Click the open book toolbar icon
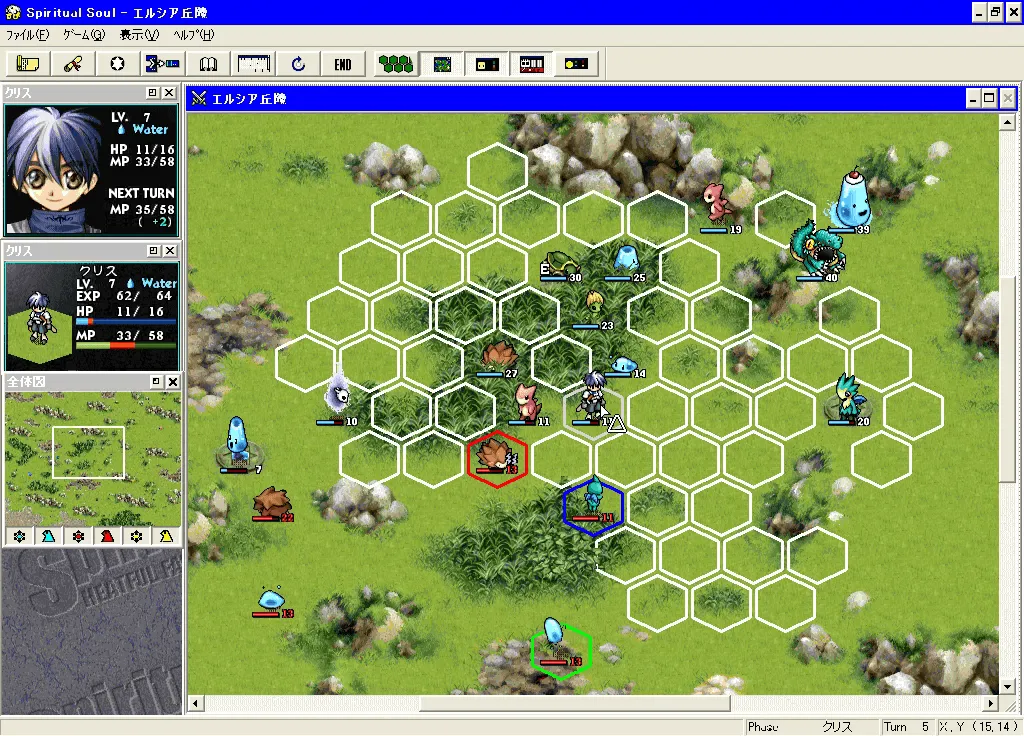The image size is (1024, 736). [208, 64]
